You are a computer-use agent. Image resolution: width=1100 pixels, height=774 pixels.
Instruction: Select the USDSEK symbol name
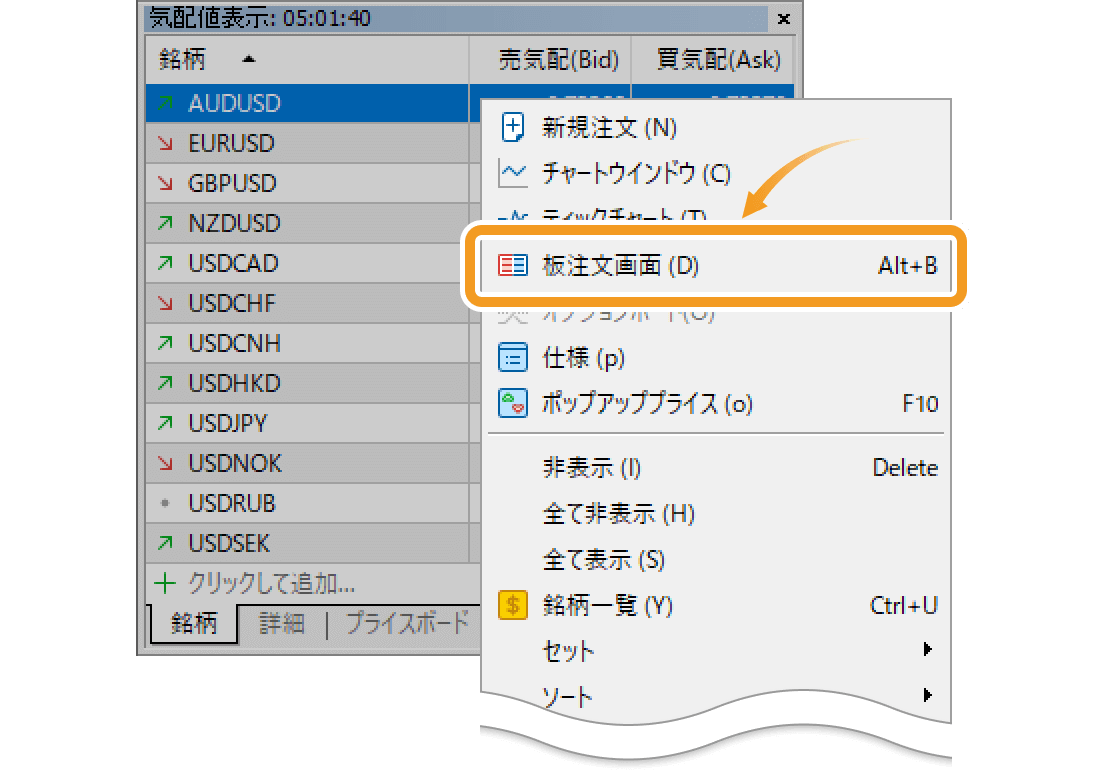click(x=229, y=543)
